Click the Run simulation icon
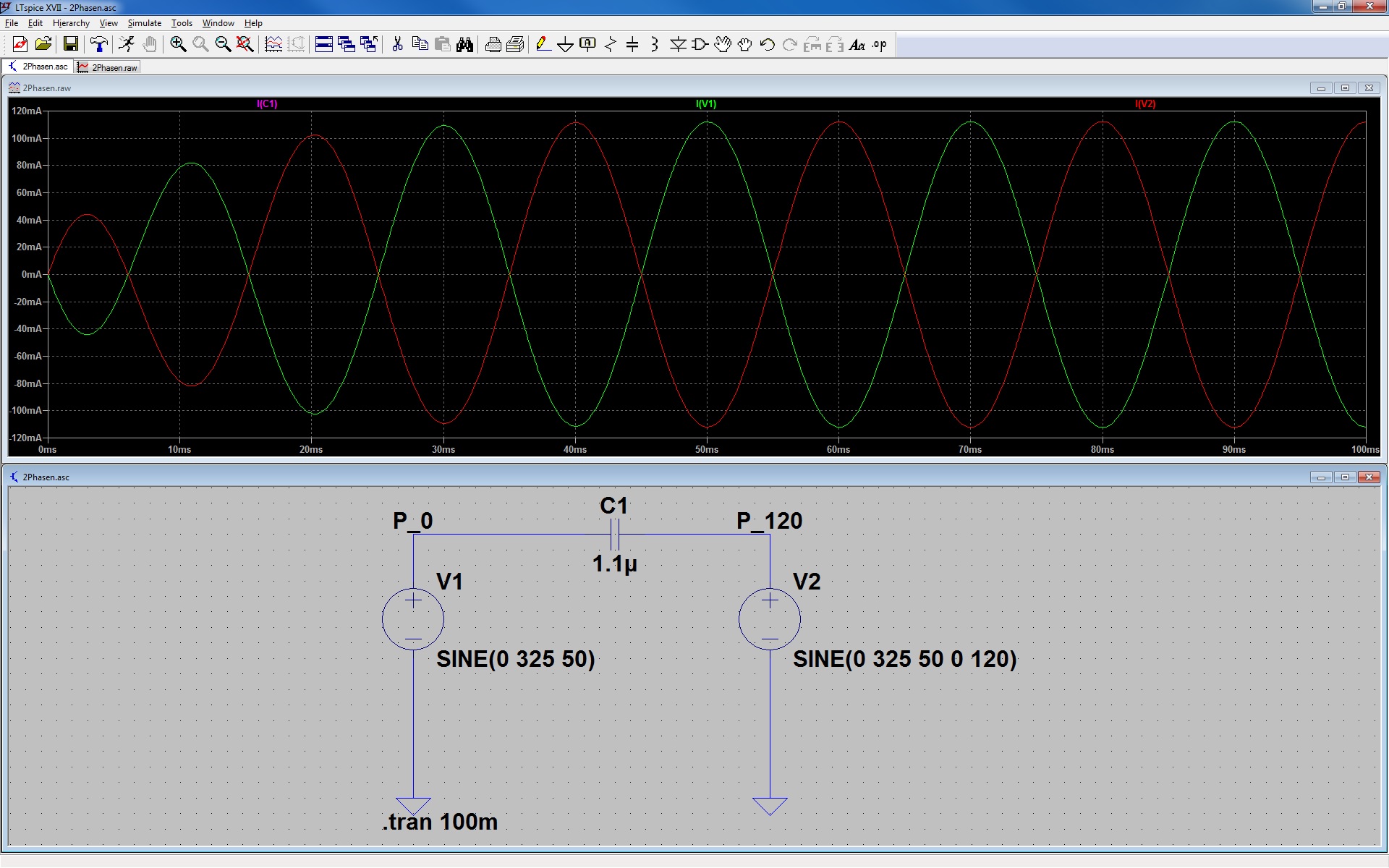The width and height of the screenshot is (1389, 868). 127,45
